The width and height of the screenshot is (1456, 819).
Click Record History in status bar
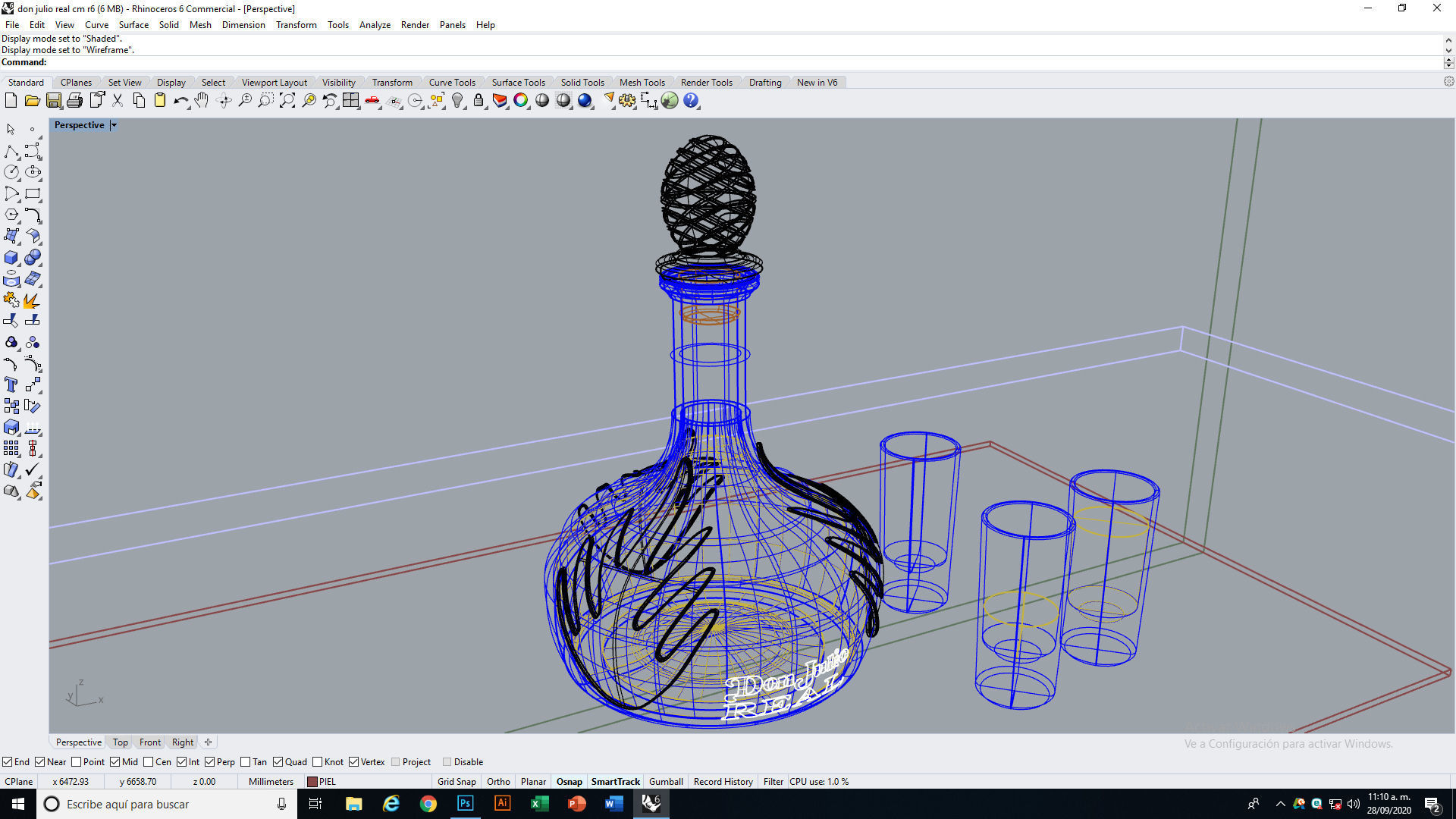[723, 782]
